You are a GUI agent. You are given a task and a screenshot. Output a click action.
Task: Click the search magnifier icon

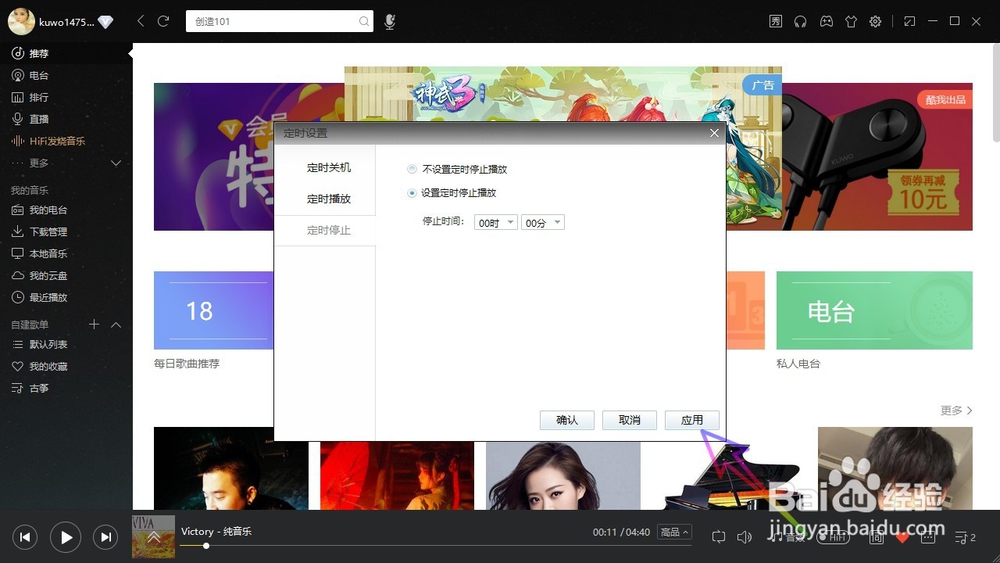point(364,22)
